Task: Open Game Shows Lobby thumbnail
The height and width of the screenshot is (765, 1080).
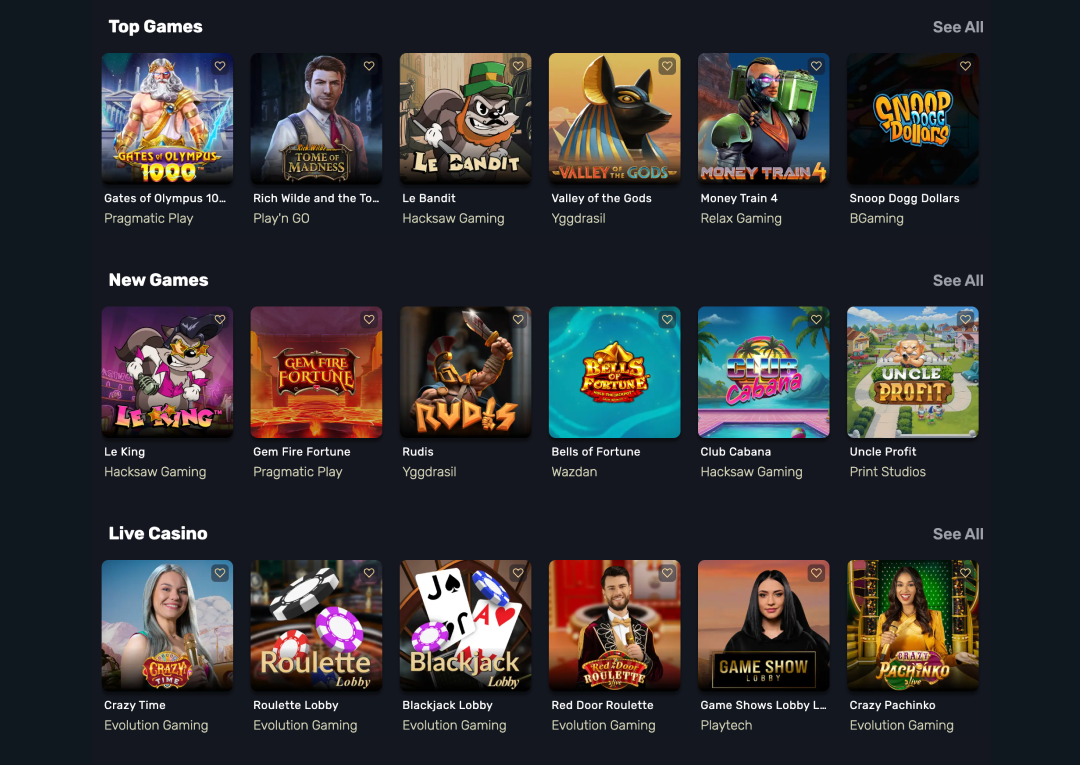Action: (764, 625)
